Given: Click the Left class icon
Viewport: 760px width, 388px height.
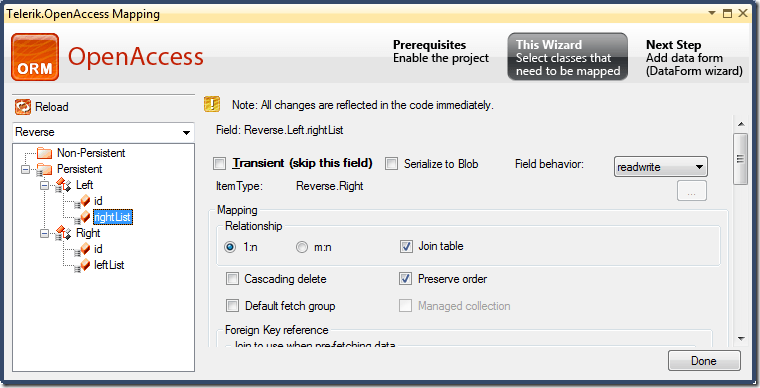Looking at the screenshot, I should (x=63, y=186).
